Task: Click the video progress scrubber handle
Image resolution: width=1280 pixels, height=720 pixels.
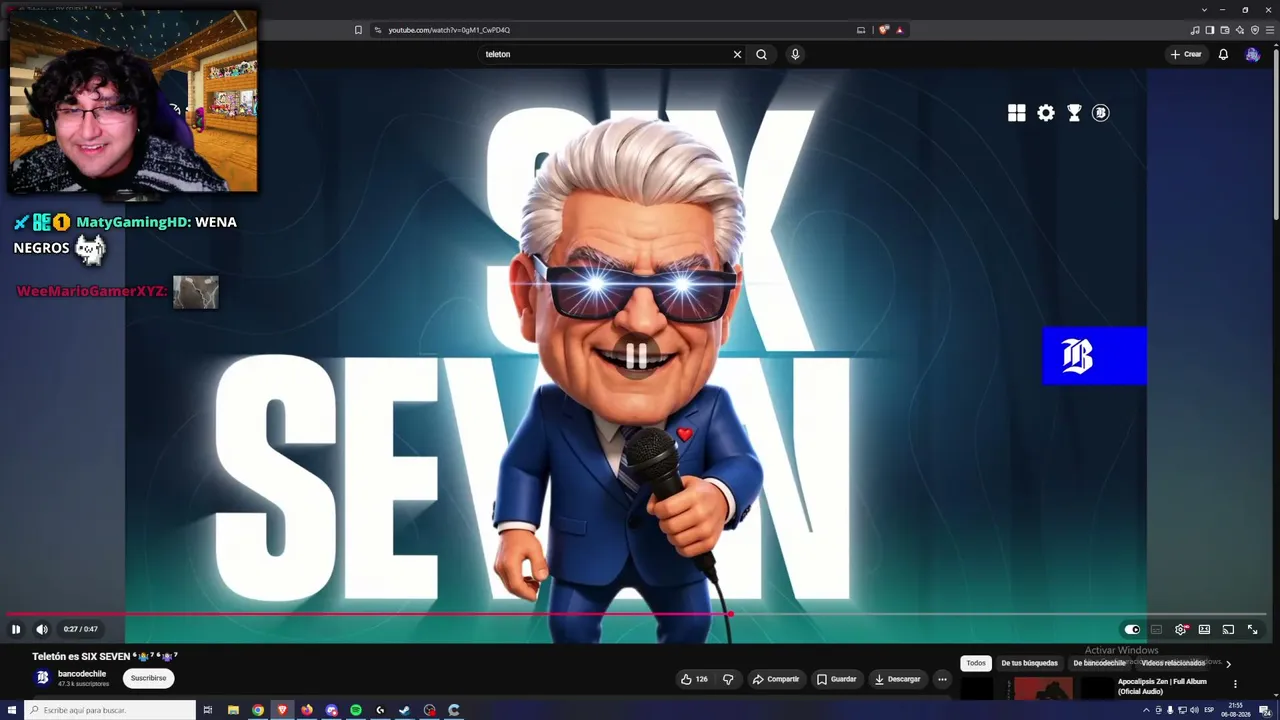Action: click(x=730, y=614)
